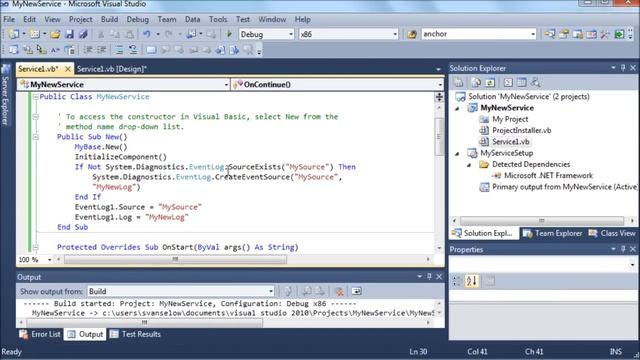Open the Build menu
Screen dimensions: 640x360
pos(109,19)
